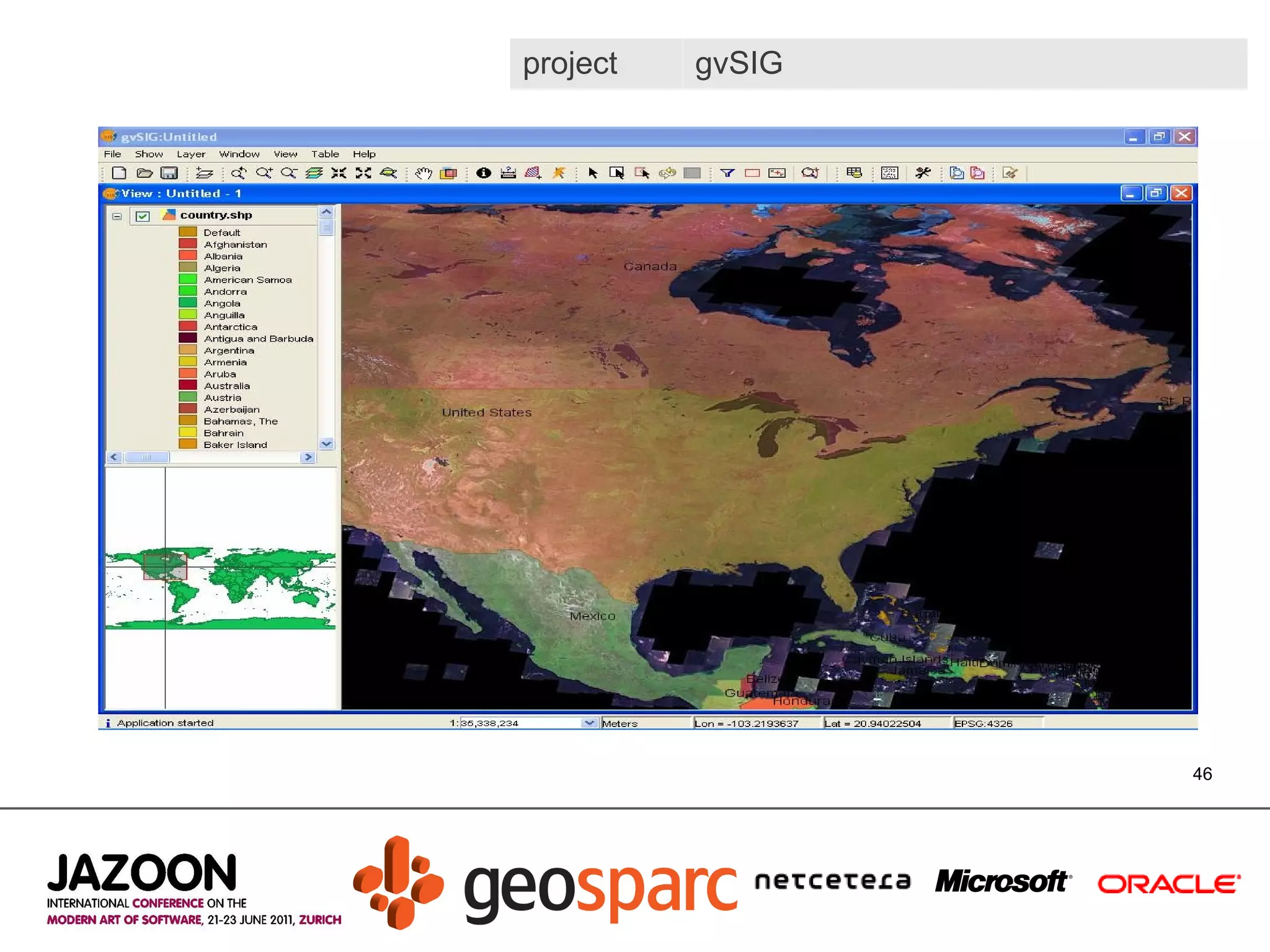Open the Layer menu
This screenshot has width=1270, height=952.
coord(190,154)
